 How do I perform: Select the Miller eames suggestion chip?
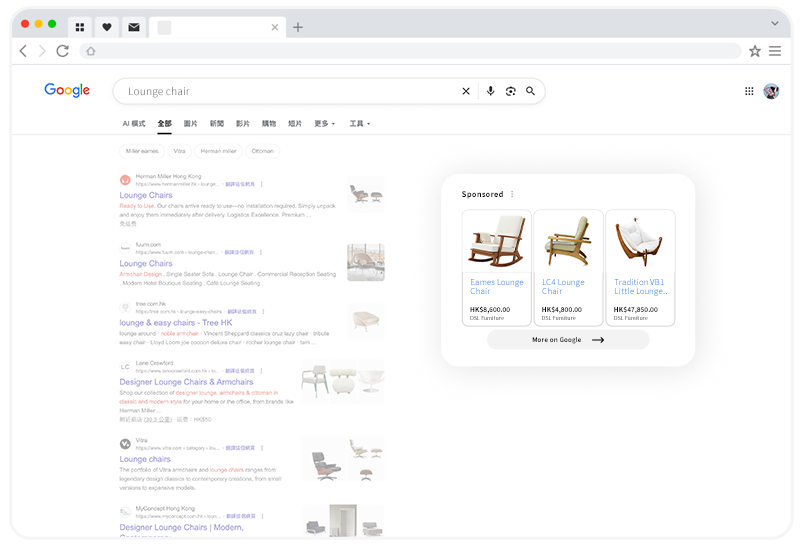point(142,151)
